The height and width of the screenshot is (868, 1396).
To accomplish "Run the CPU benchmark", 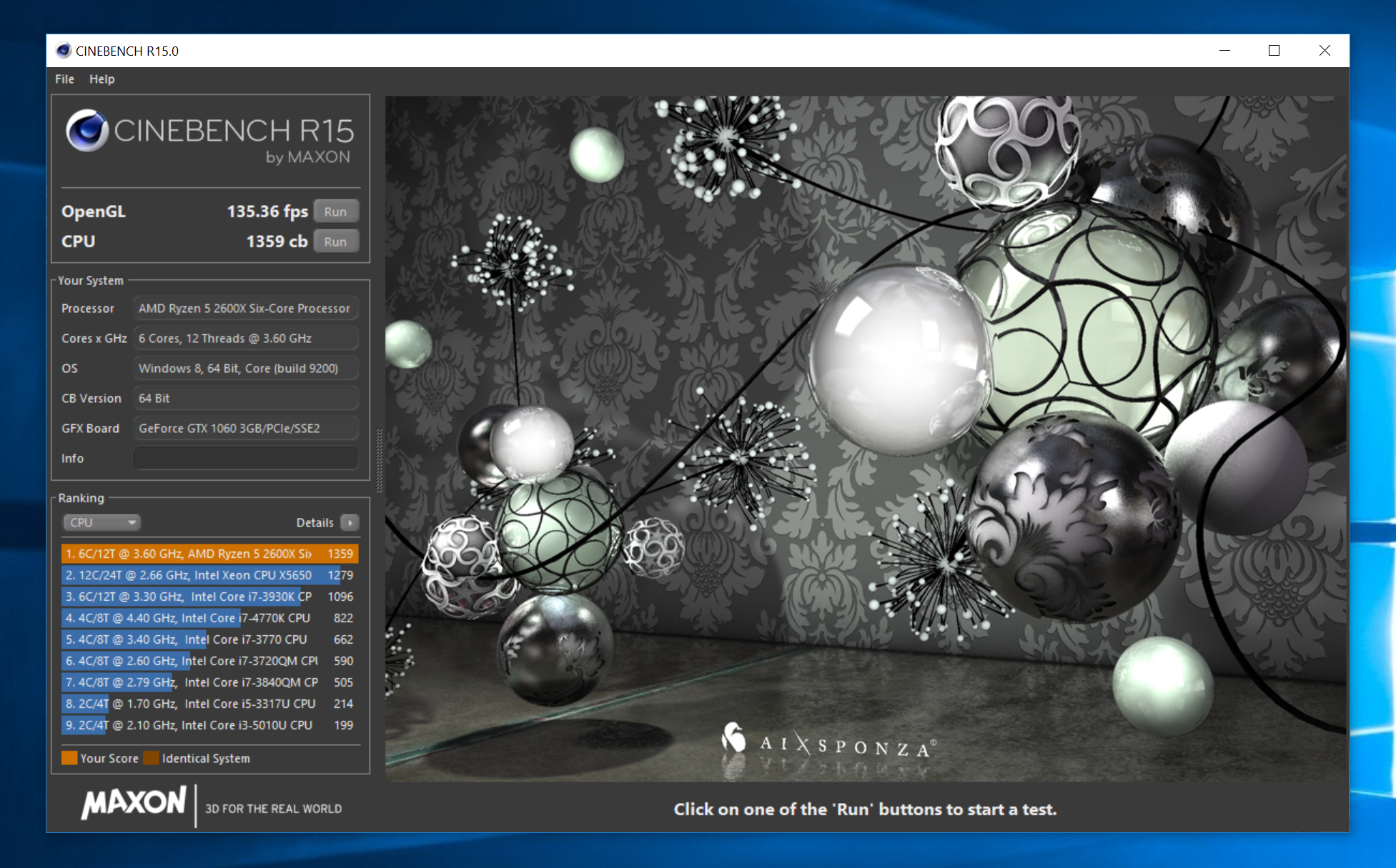I will click(x=335, y=242).
